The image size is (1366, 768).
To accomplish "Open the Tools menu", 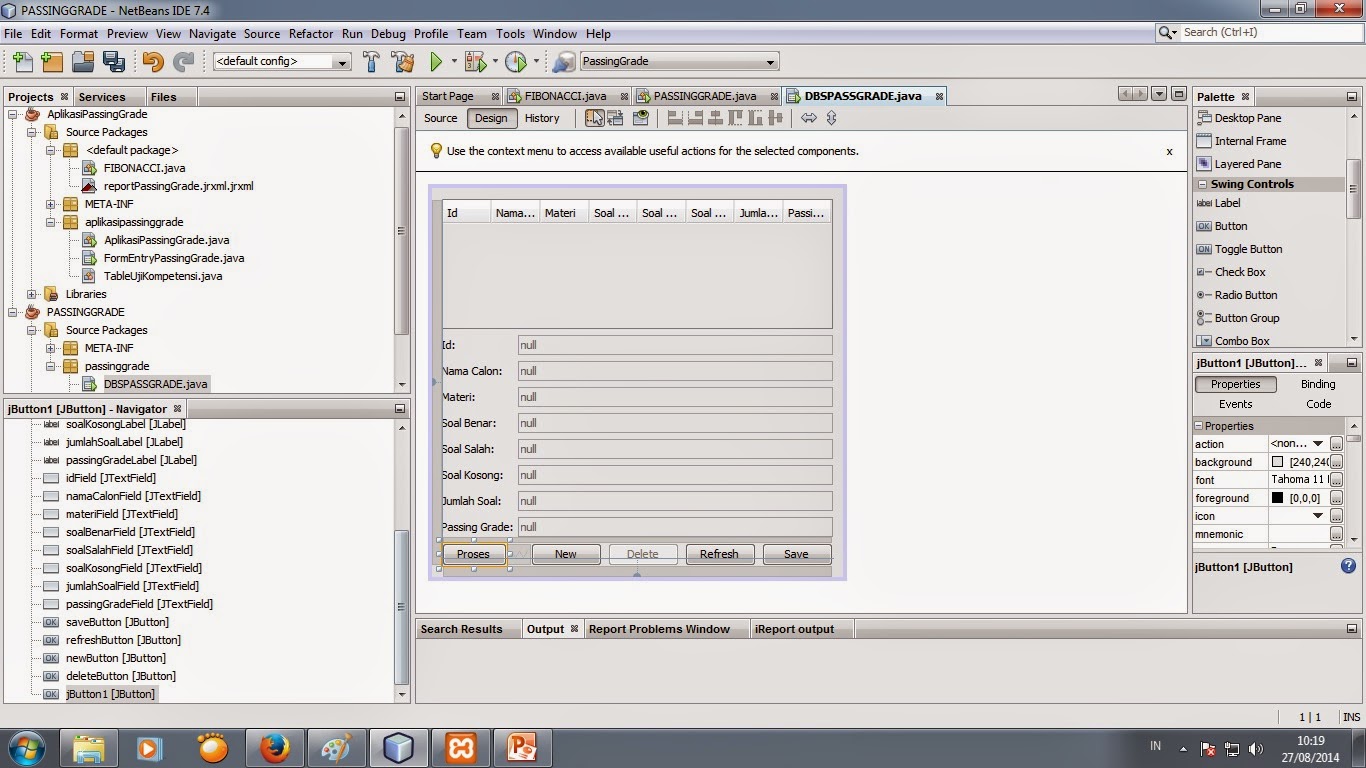I will (510, 33).
